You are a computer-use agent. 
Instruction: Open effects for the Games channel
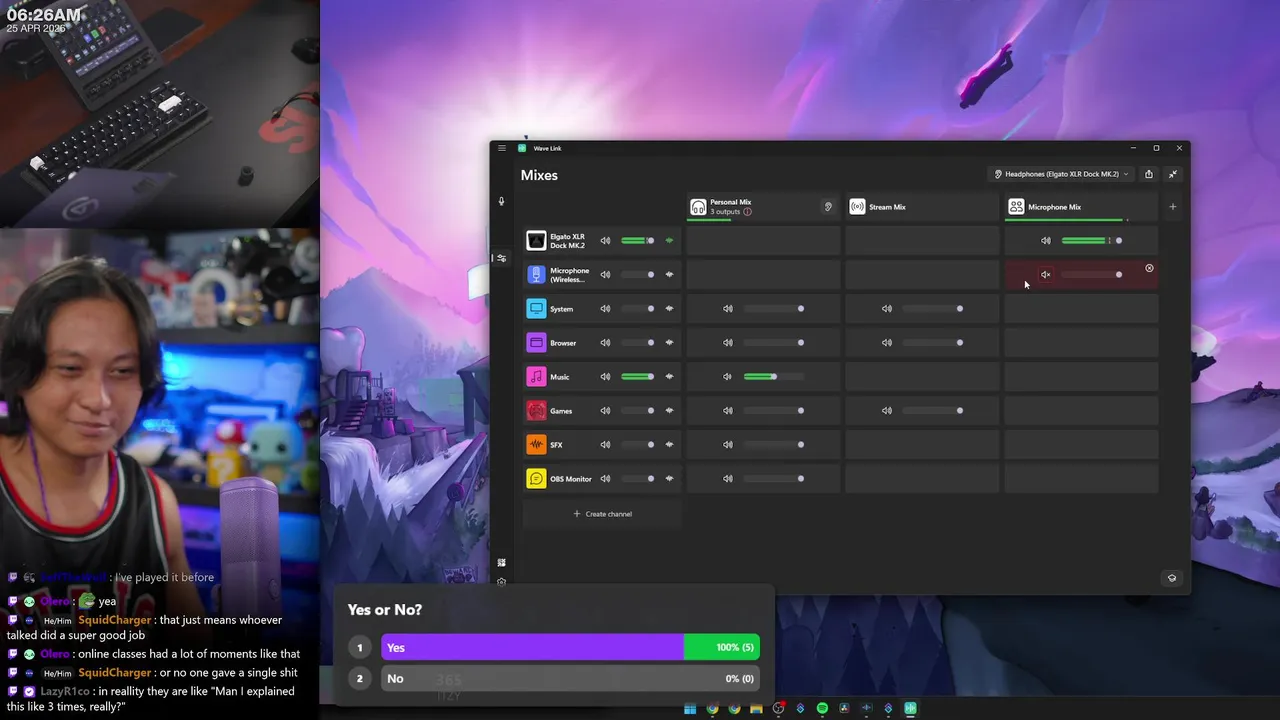tap(669, 411)
